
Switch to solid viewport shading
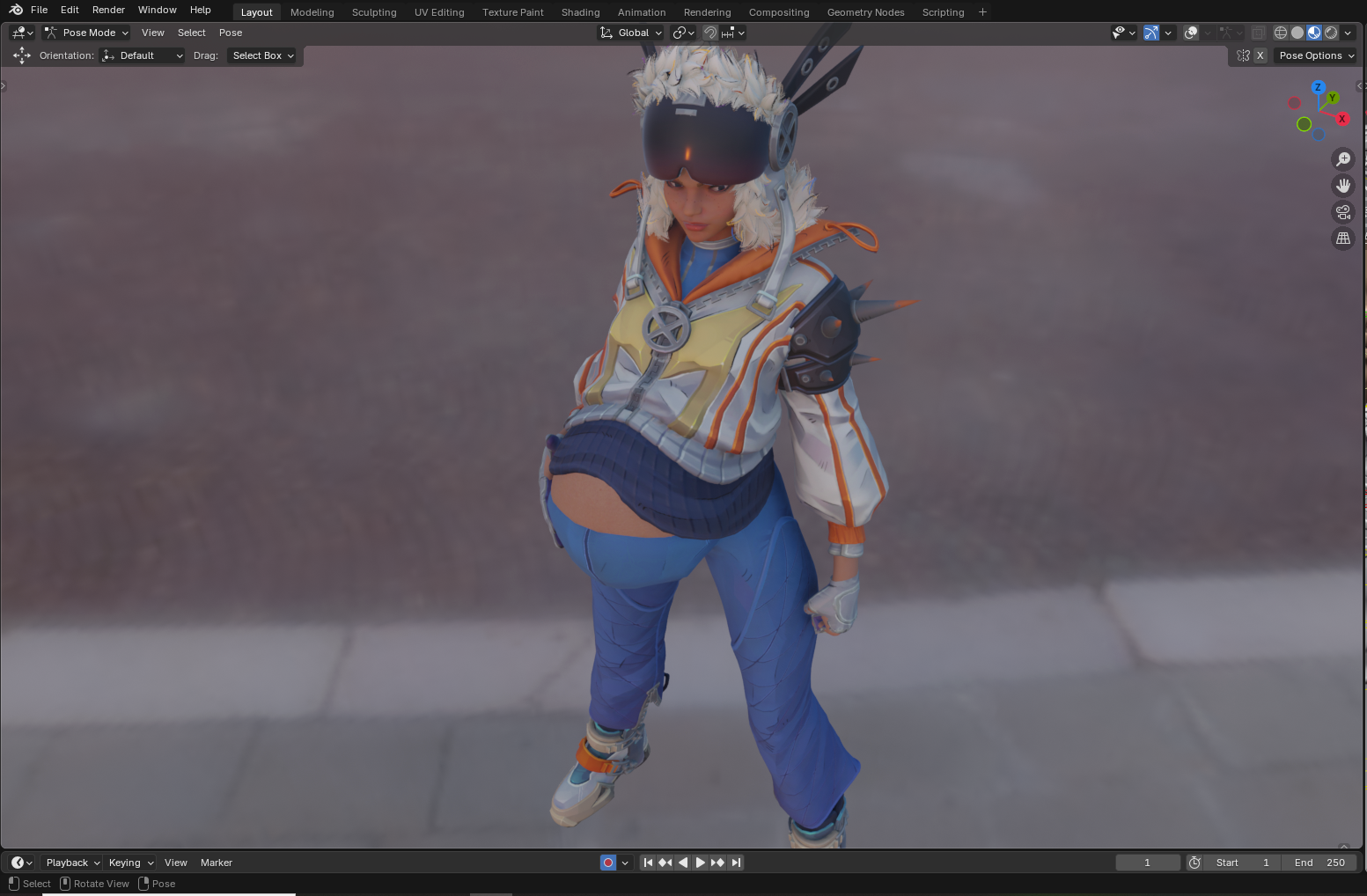(x=1297, y=33)
